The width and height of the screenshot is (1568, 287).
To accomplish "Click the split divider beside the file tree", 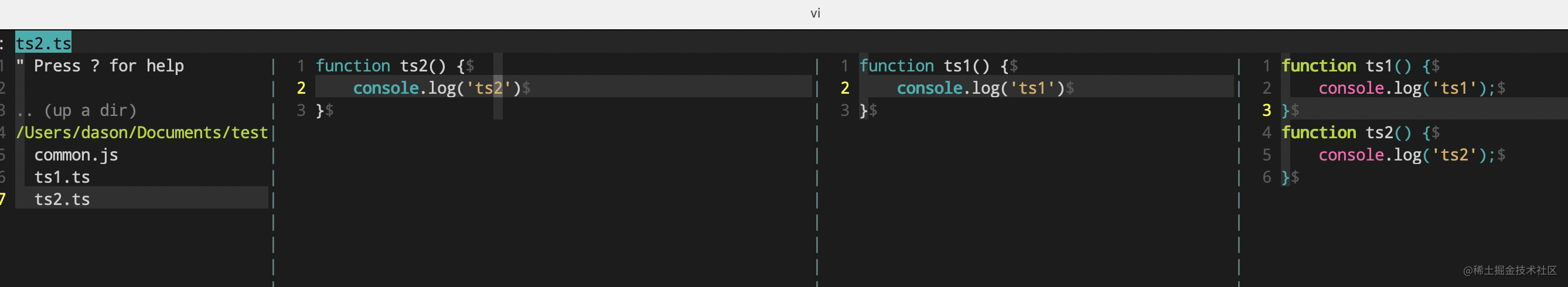I will coord(273,155).
